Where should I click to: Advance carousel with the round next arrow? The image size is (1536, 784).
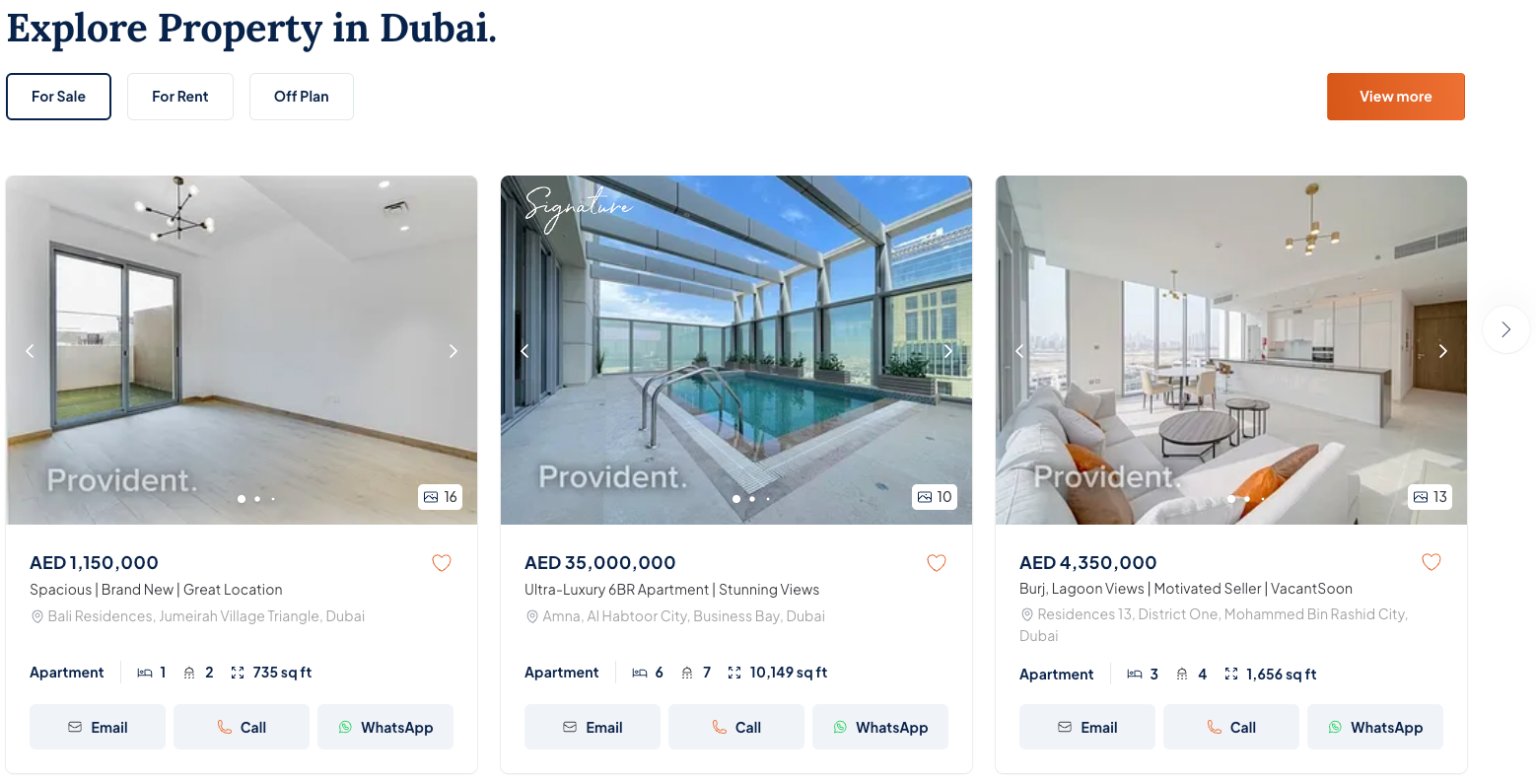(1506, 329)
